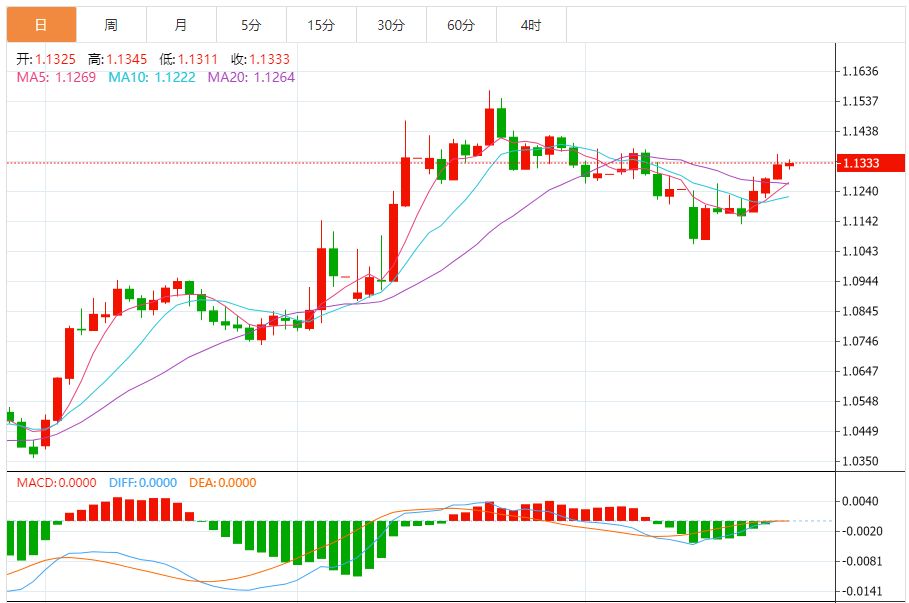Open the 15分 timeframe tab
909x603 pixels.
tap(321, 25)
